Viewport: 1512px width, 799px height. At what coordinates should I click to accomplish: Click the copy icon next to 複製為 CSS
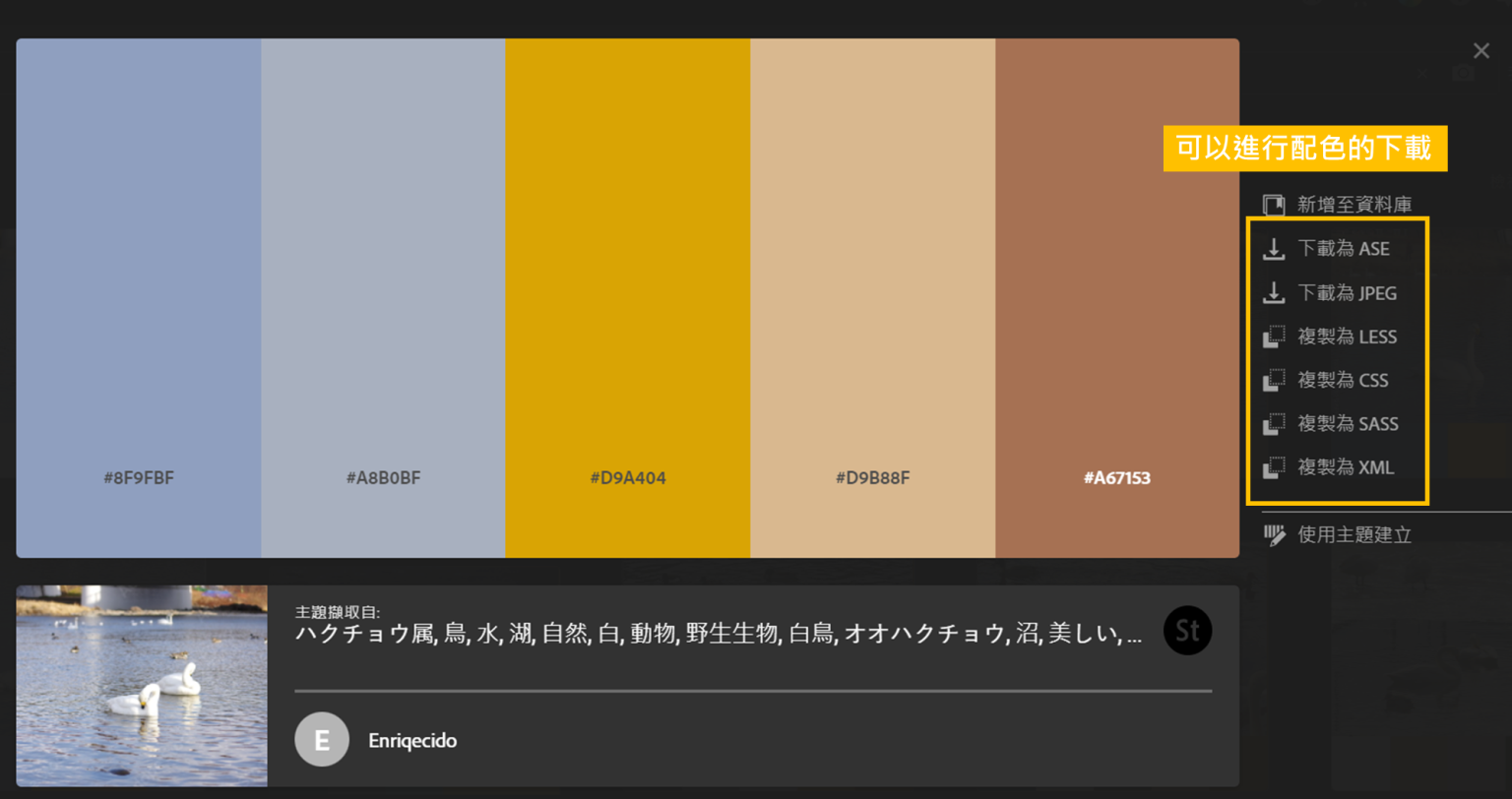(x=1276, y=380)
